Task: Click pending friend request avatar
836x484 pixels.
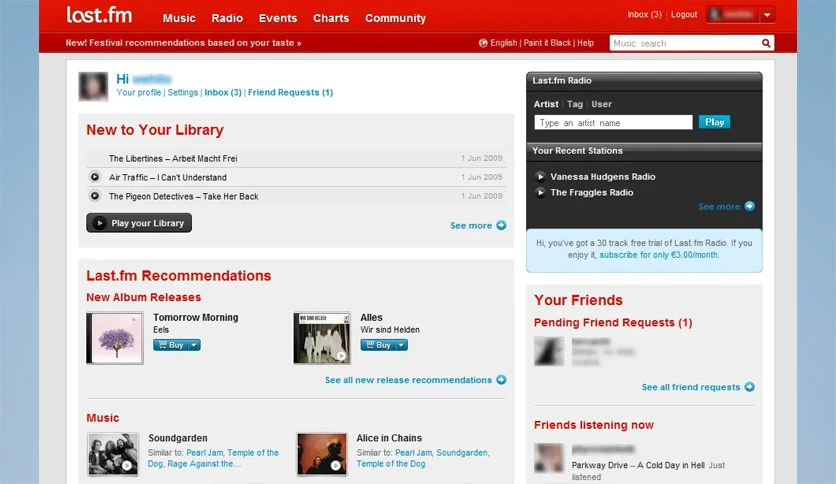Action: coord(549,351)
